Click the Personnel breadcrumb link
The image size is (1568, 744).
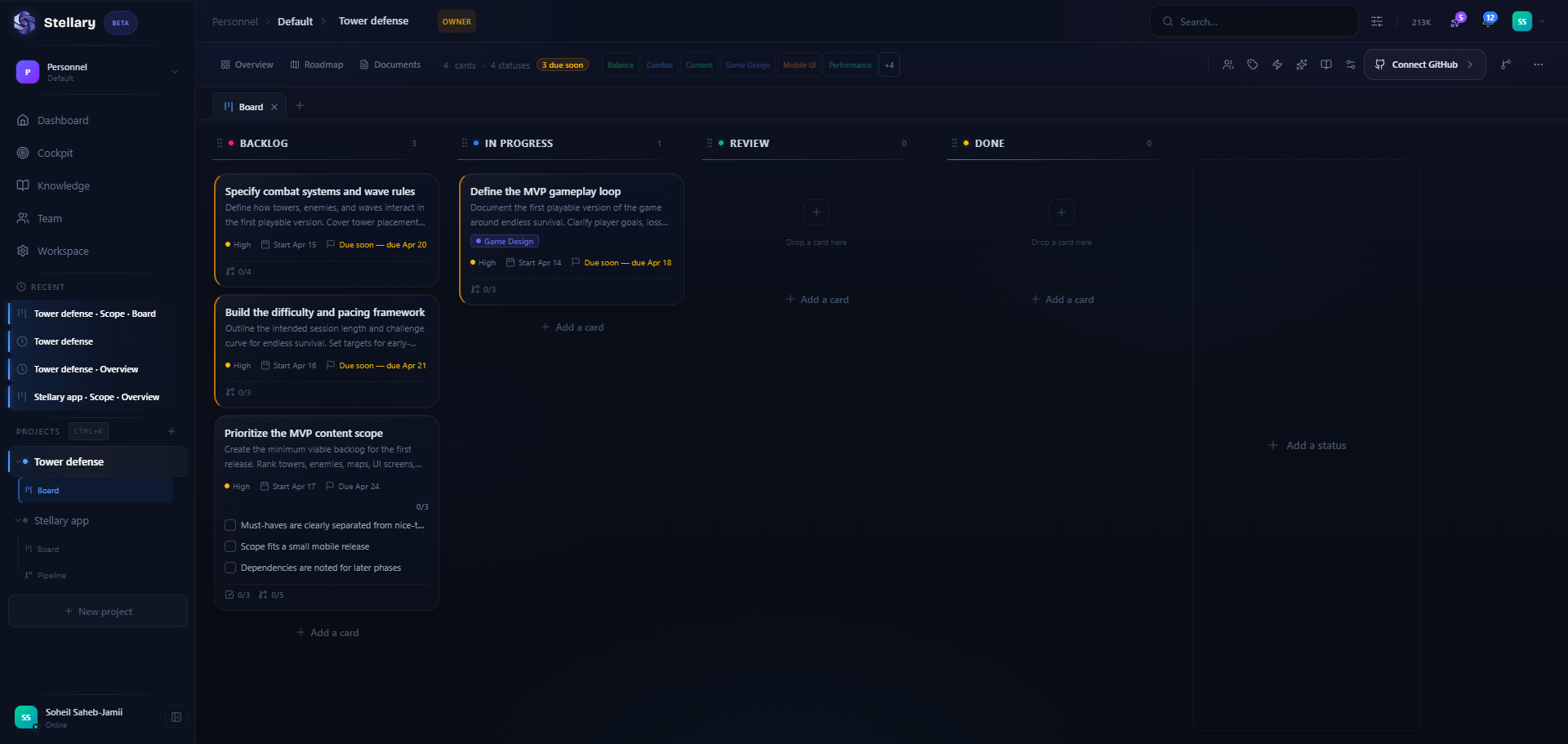click(234, 21)
